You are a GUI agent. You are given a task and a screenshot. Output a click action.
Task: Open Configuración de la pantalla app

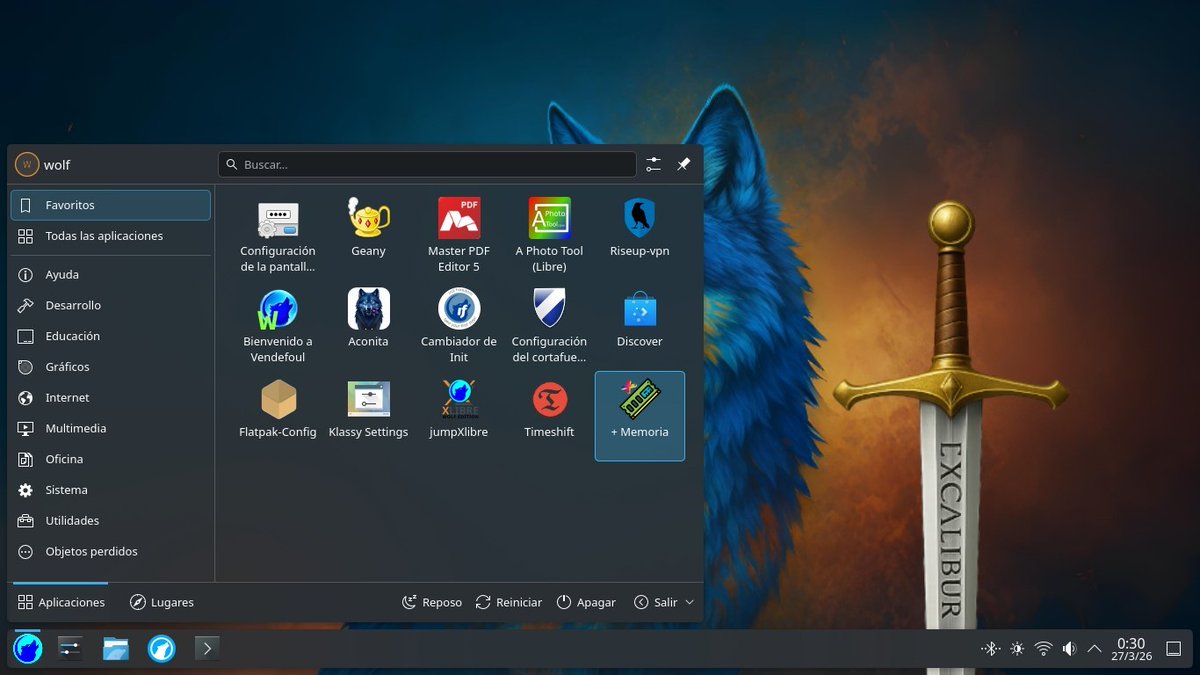[278, 235]
